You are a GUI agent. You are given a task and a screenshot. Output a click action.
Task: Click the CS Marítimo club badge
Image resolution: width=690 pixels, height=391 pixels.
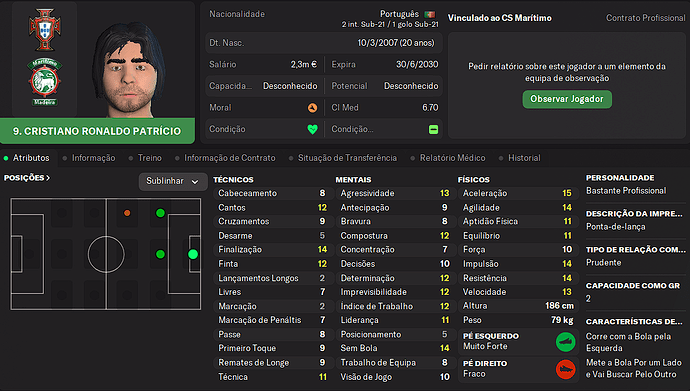coord(44,82)
